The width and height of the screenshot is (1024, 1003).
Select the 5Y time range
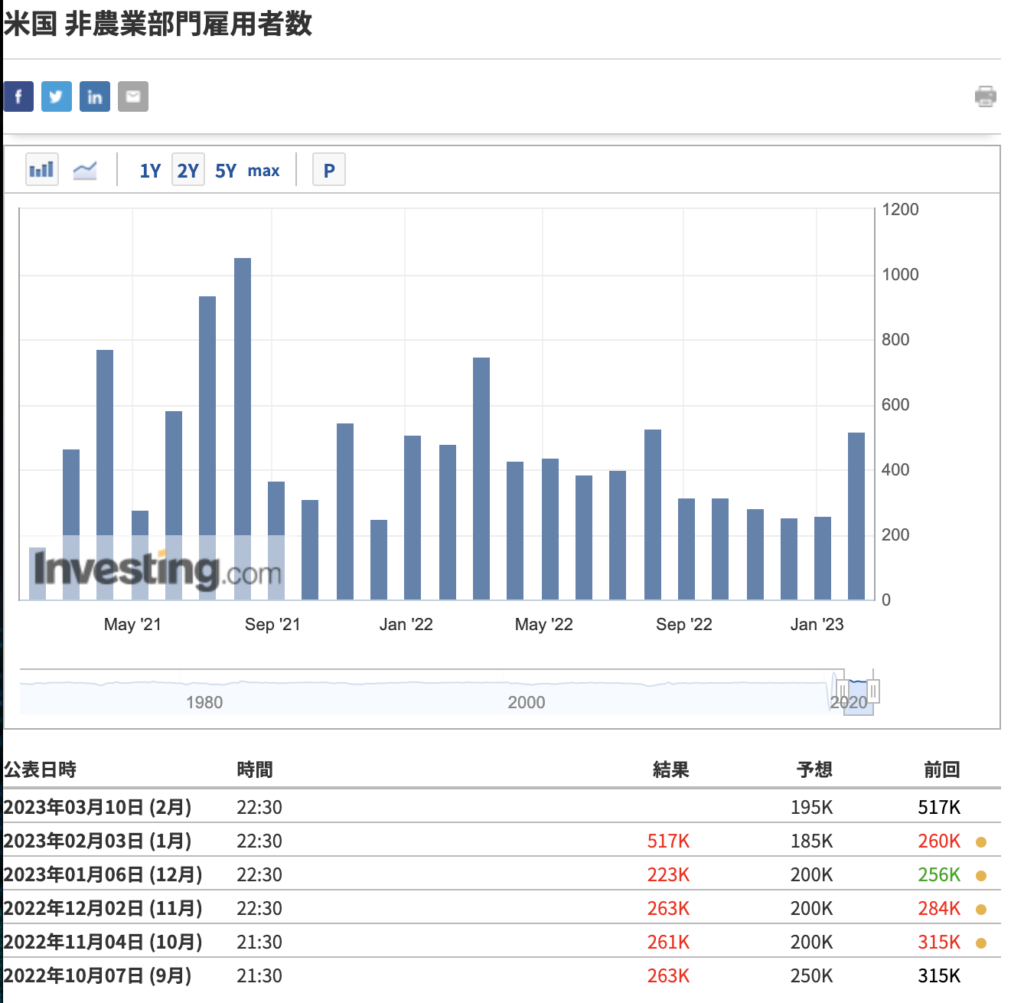[225, 171]
